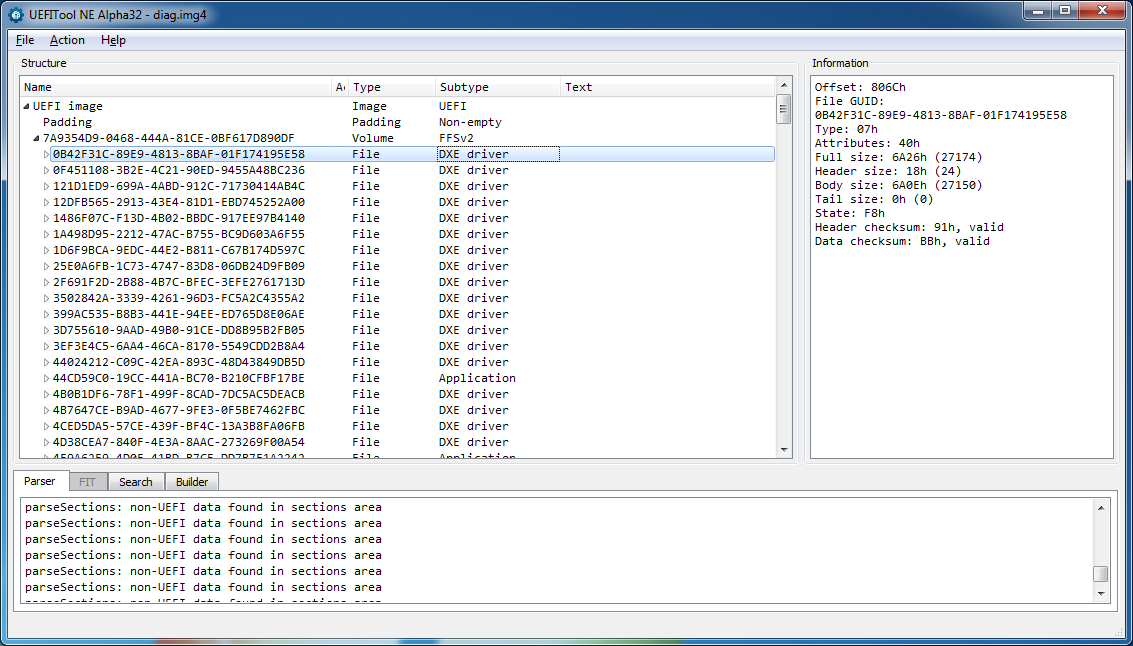Expand file 3EF3E4C5-6AA4-46CA-8170-5549CDD2B8A4
This screenshot has height=646, width=1133.
point(46,345)
